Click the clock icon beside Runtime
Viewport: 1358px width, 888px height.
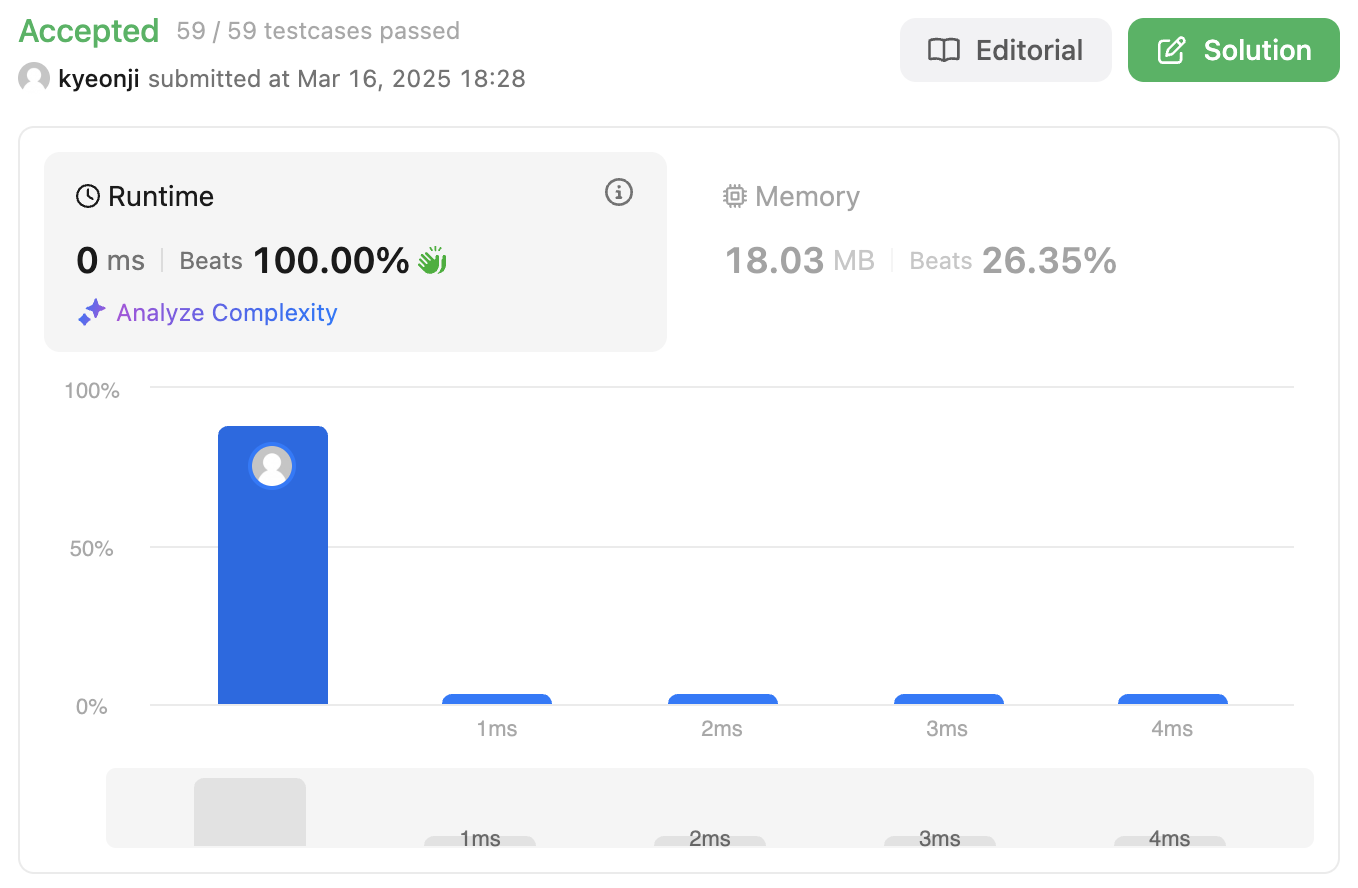pyautogui.click(x=88, y=196)
